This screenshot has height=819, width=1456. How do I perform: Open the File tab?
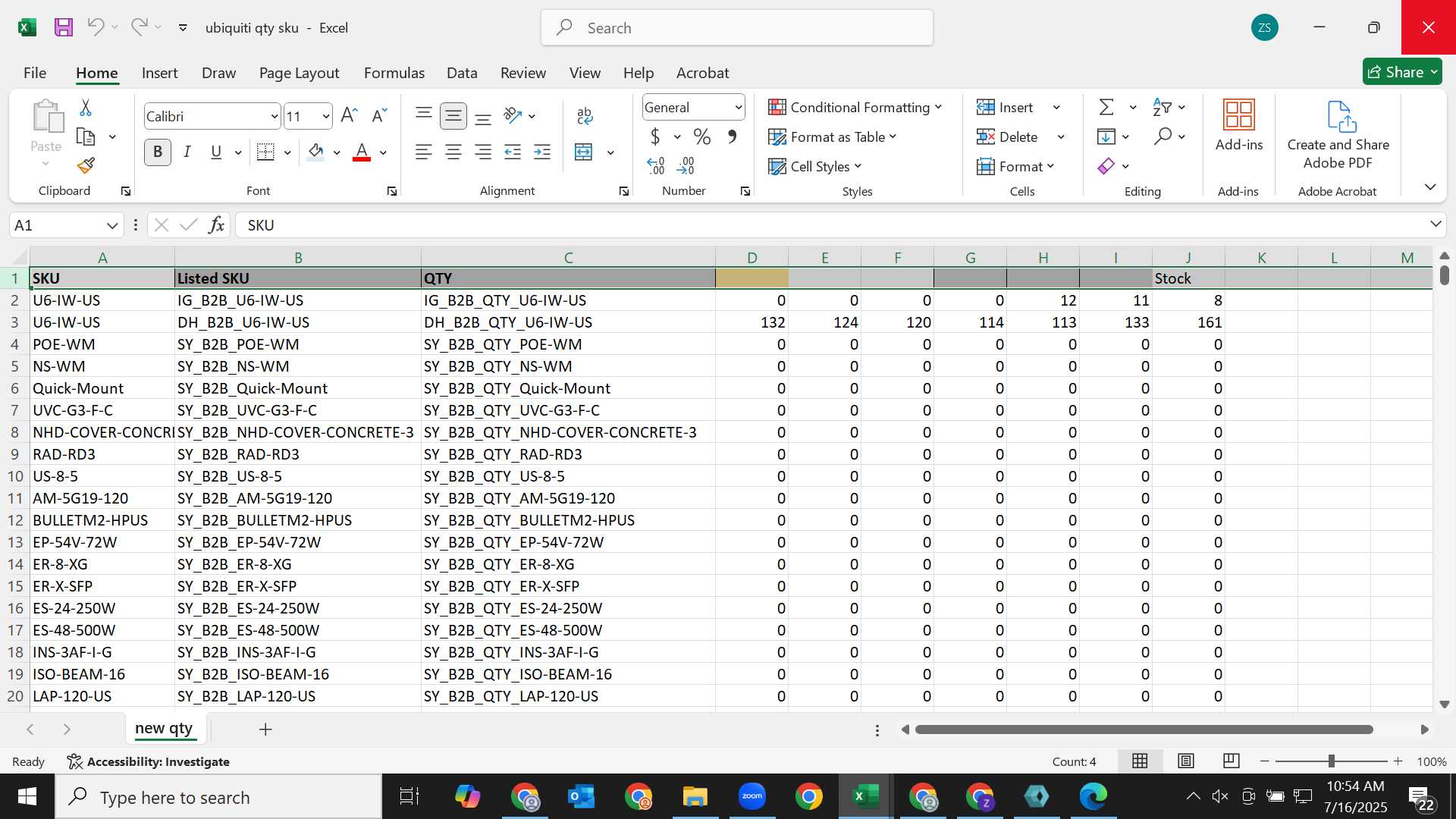tap(35, 73)
